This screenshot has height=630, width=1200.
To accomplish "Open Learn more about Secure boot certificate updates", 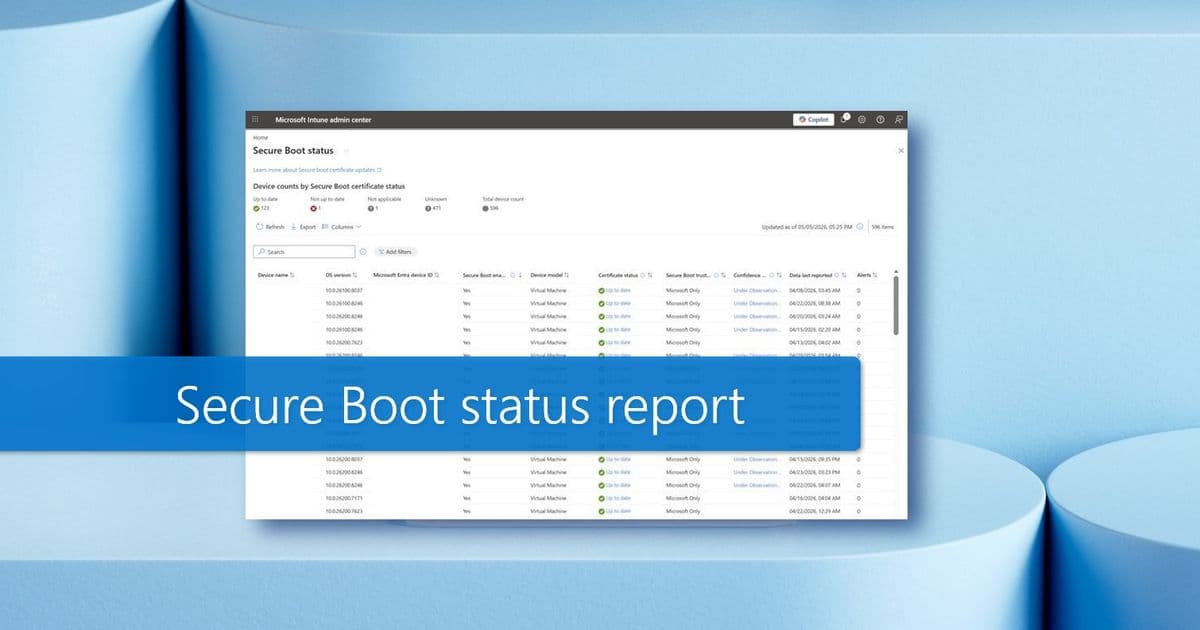I will click(x=317, y=170).
